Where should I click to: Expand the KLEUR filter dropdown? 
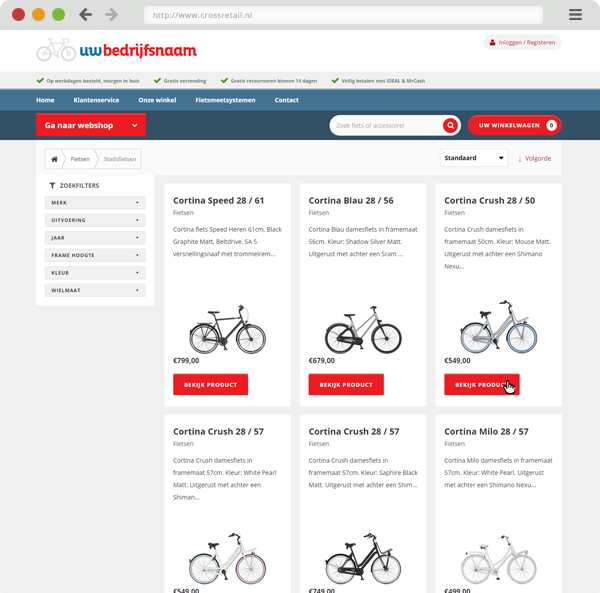click(95, 273)
